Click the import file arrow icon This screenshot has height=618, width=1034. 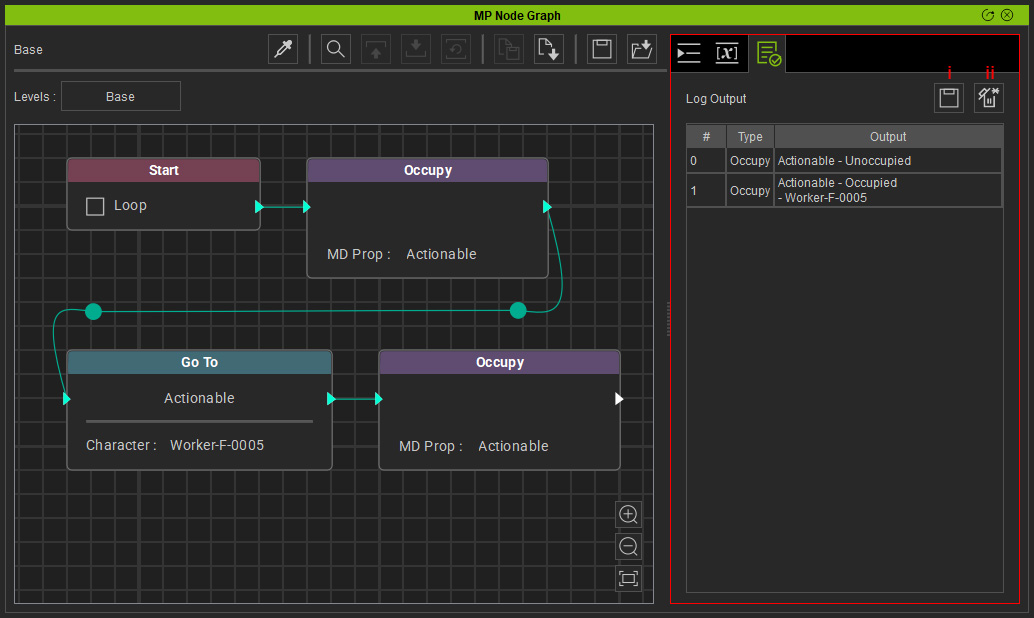tap(548, 49)
